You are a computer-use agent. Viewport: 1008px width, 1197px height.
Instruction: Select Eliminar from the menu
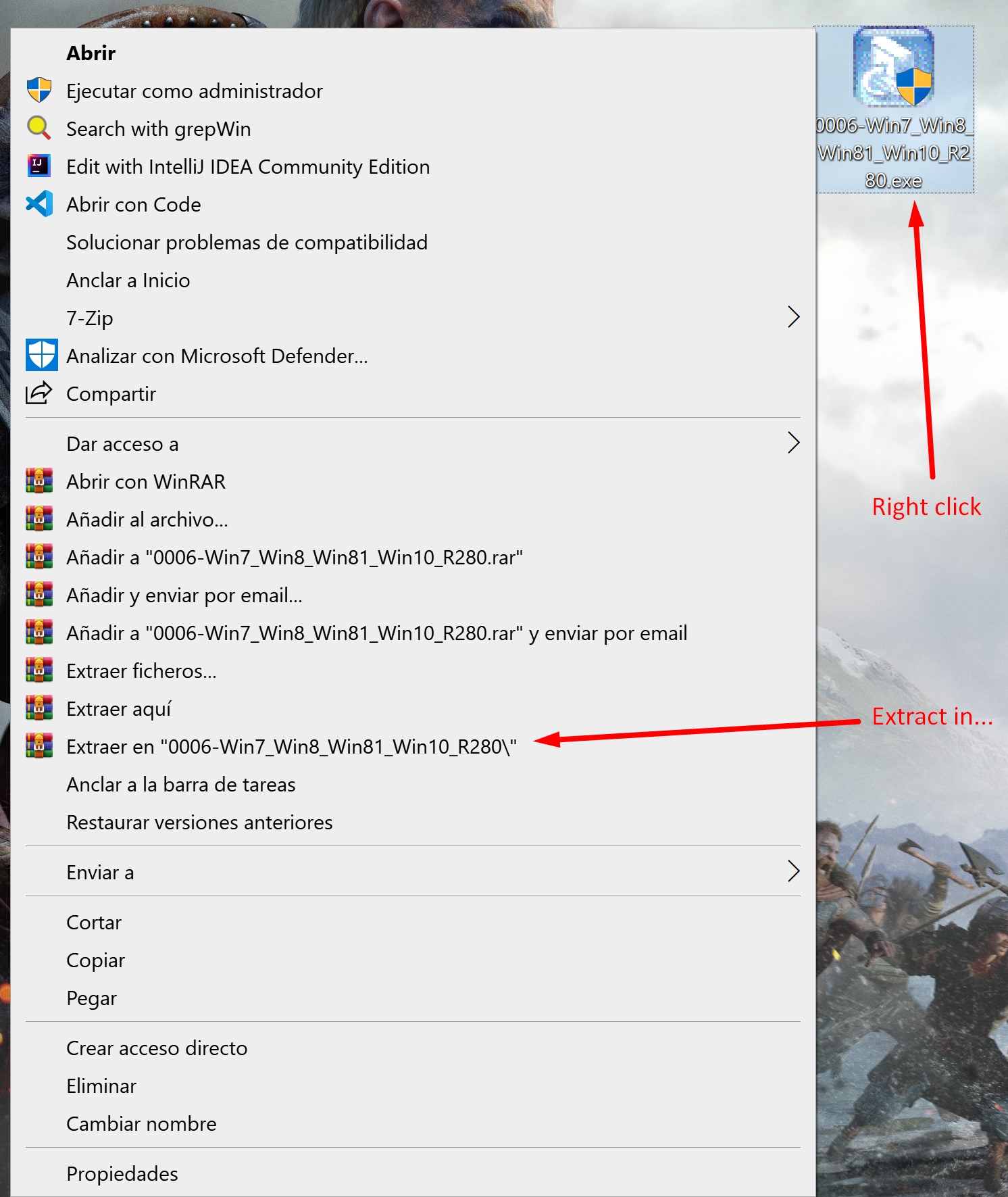click(x=413, y=1085)
